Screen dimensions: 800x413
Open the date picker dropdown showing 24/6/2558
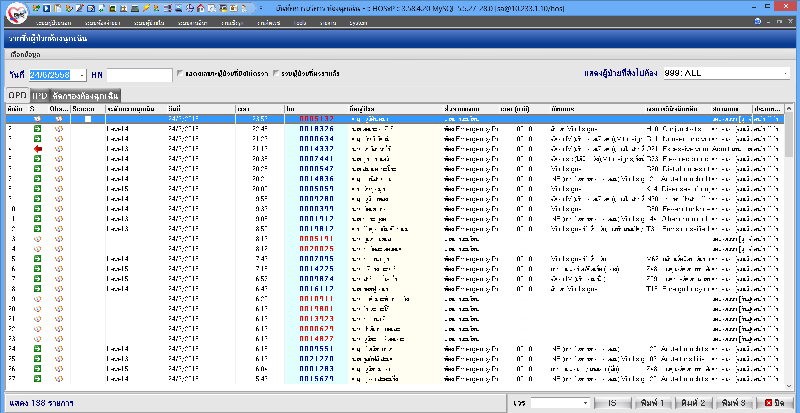pyautogui.click(x=83, y=75)
